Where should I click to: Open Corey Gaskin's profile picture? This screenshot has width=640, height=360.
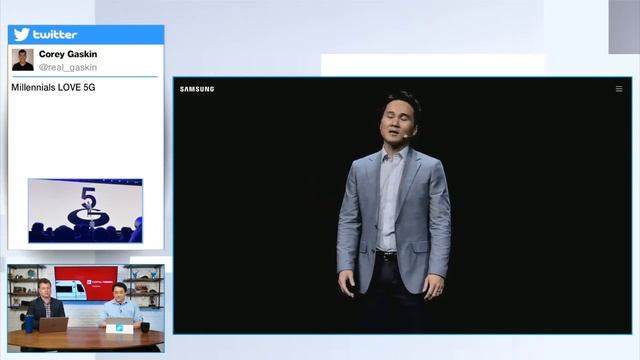[22, 60]
